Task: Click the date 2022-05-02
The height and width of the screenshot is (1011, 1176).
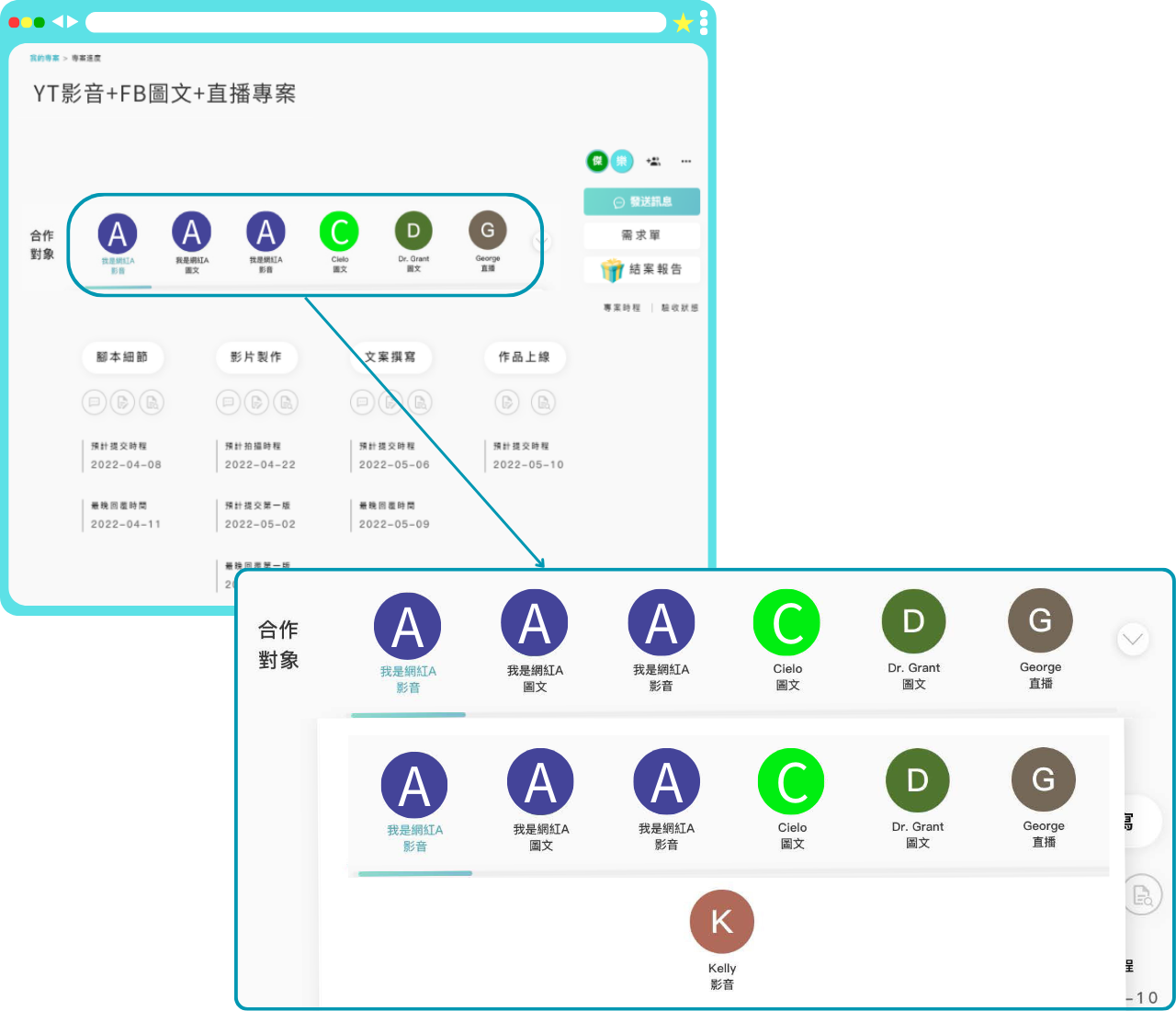Action: tap(260, 525)
